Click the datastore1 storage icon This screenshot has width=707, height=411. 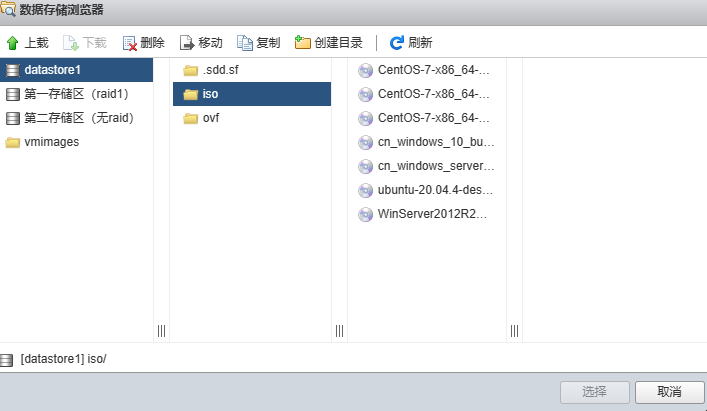coord(13,70)
